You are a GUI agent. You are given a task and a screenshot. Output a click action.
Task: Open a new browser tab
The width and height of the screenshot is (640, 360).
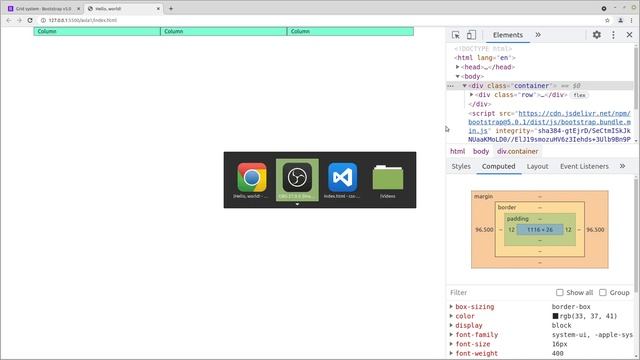tap(171, 9)
